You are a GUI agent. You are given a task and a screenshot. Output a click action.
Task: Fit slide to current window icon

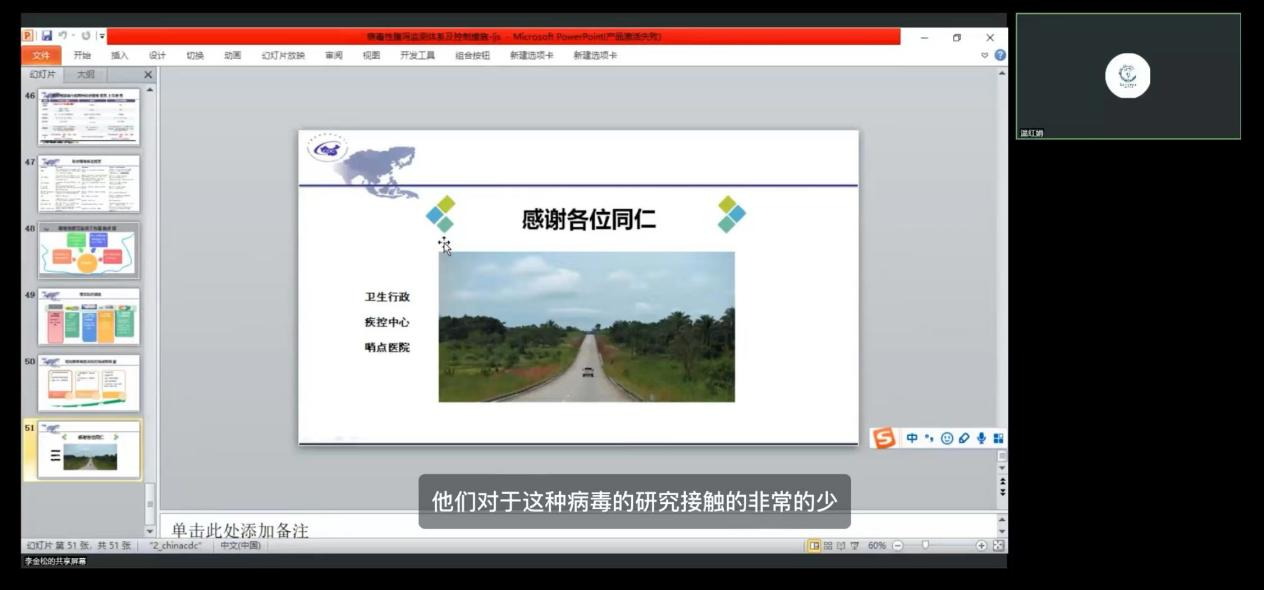998,546
